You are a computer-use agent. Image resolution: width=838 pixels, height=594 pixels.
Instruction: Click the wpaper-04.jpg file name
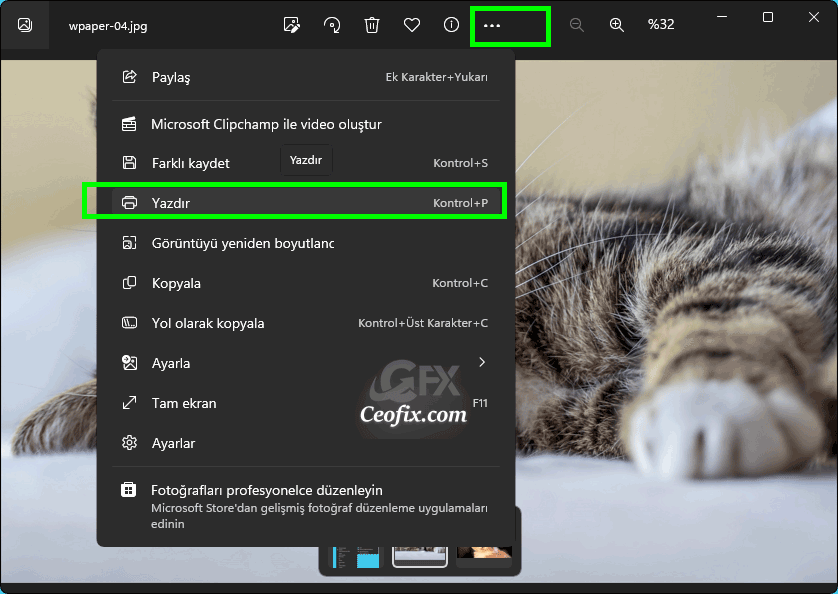point(108,26)
